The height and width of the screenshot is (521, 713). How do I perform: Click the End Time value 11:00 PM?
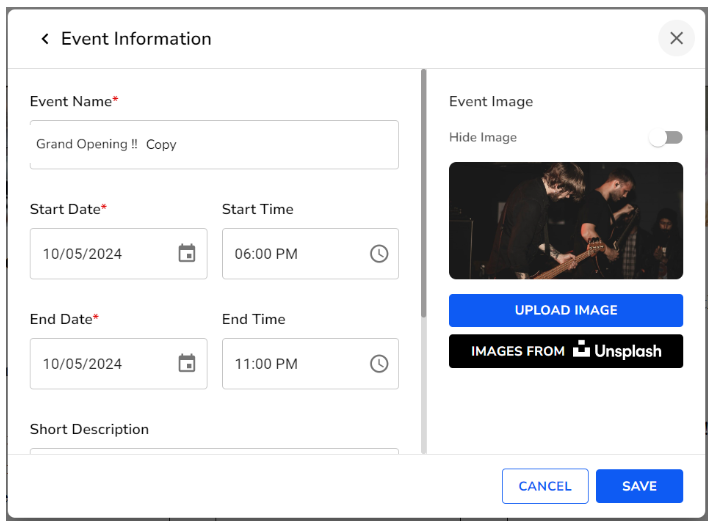coord(267,364)
